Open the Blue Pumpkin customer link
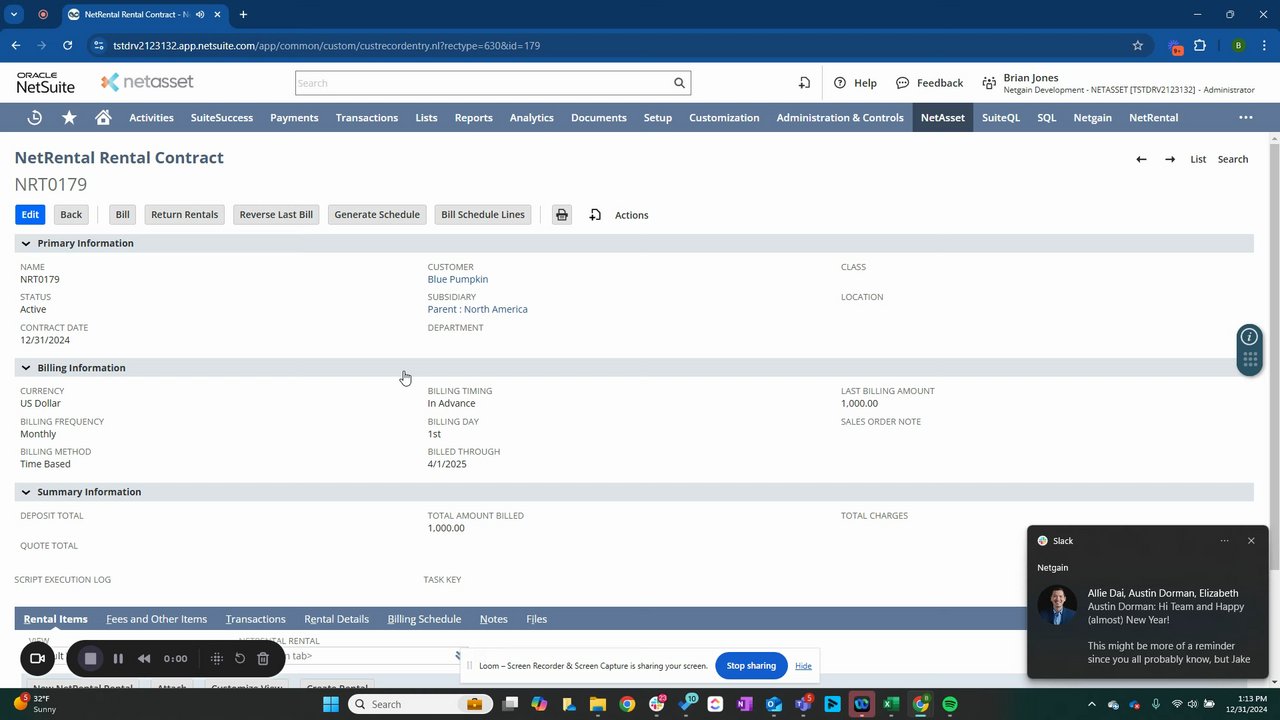This screenshot has width=1280, height=720. 458,279
